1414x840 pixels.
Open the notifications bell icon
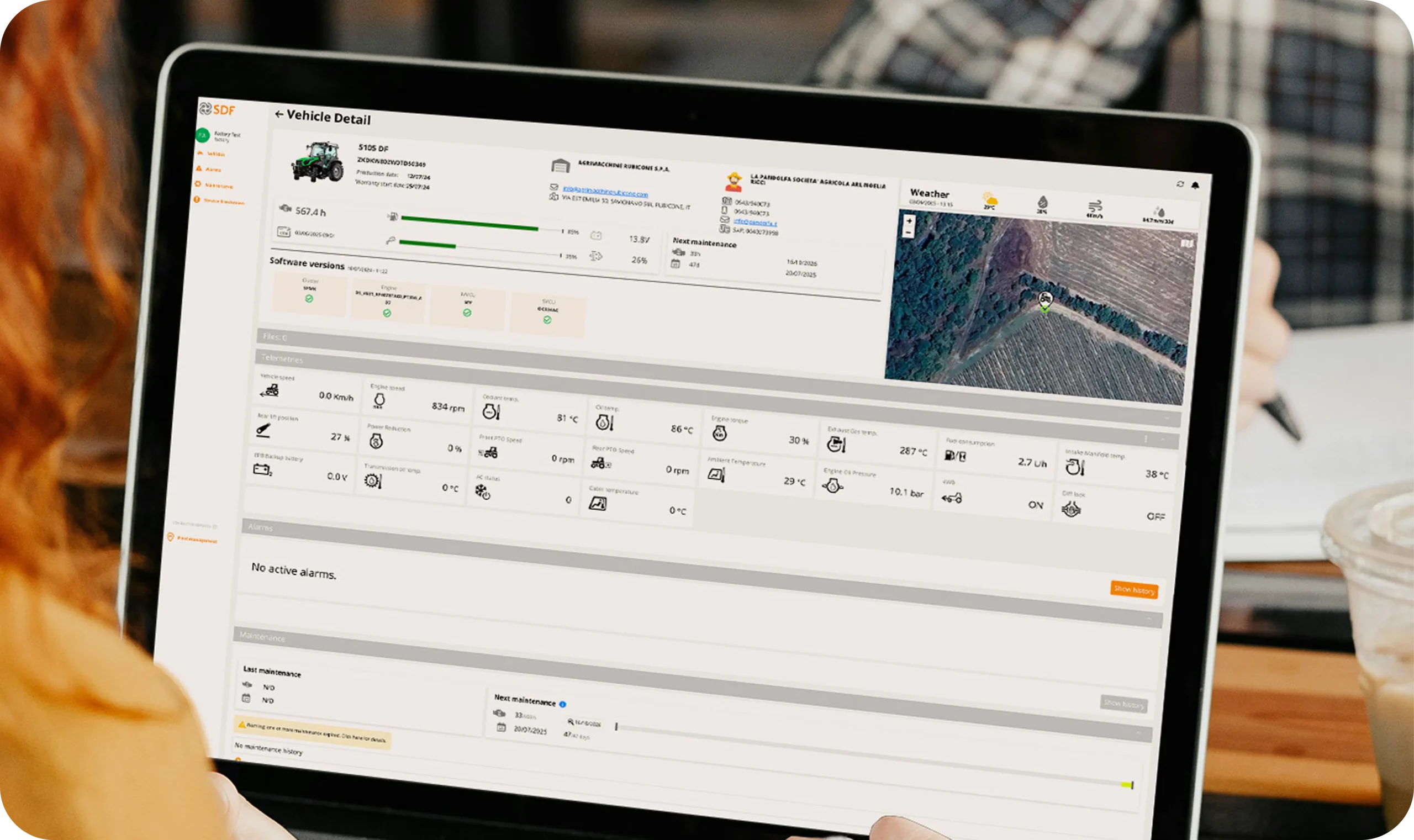[x=1195, y=185]
